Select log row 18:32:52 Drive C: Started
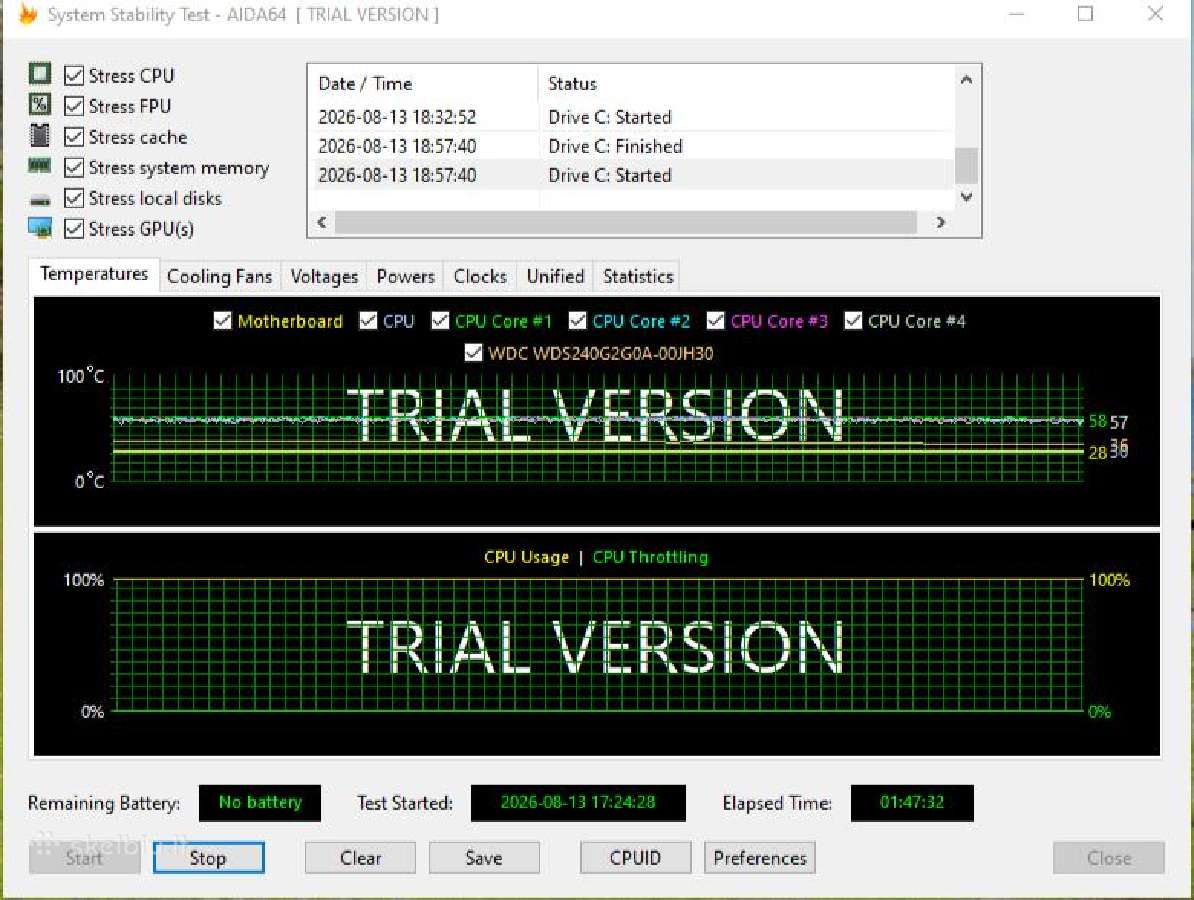Screen dimensions: 1194x900 tap(632, 116)
